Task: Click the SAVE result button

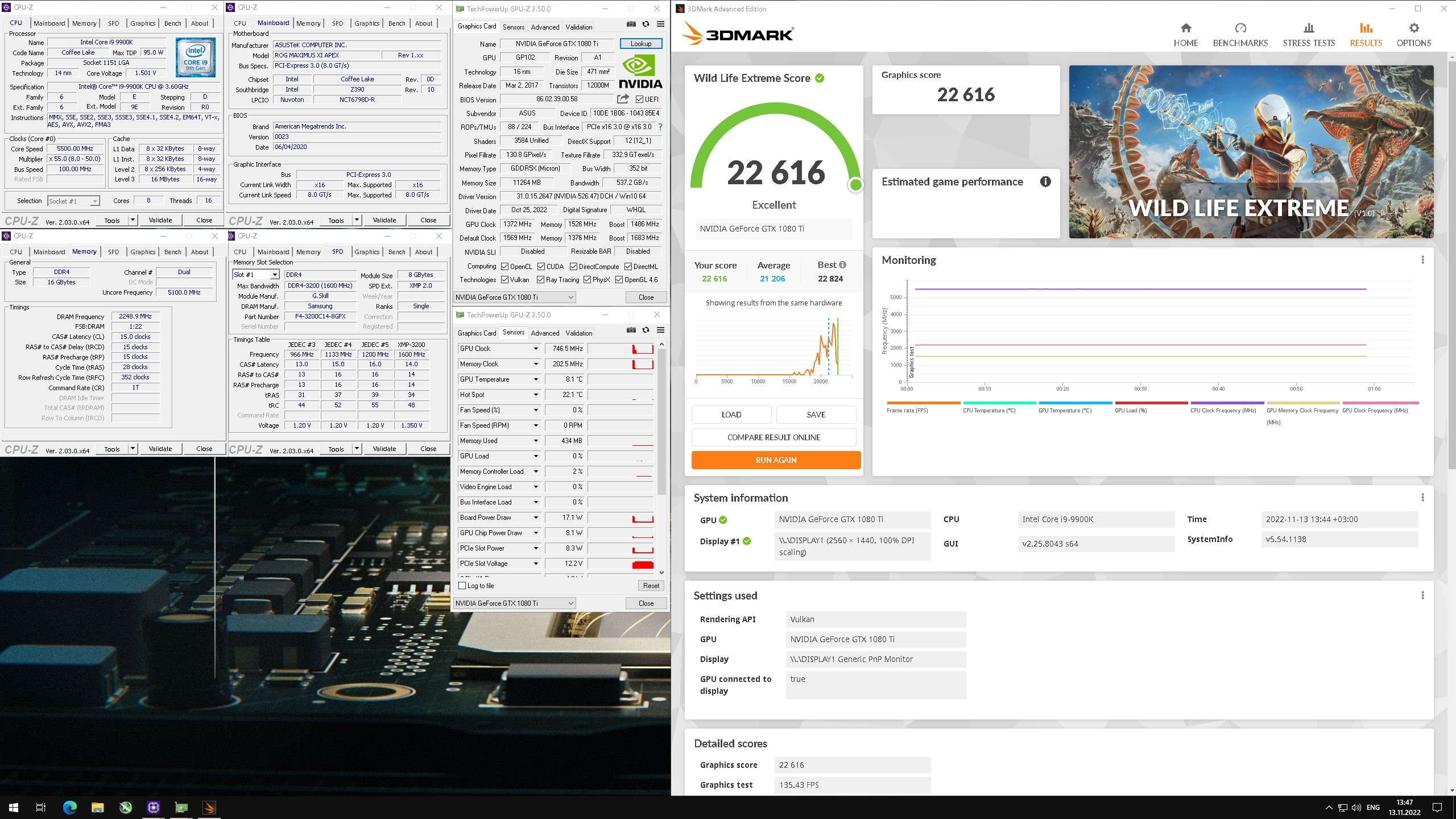Action: pos(816,414)
